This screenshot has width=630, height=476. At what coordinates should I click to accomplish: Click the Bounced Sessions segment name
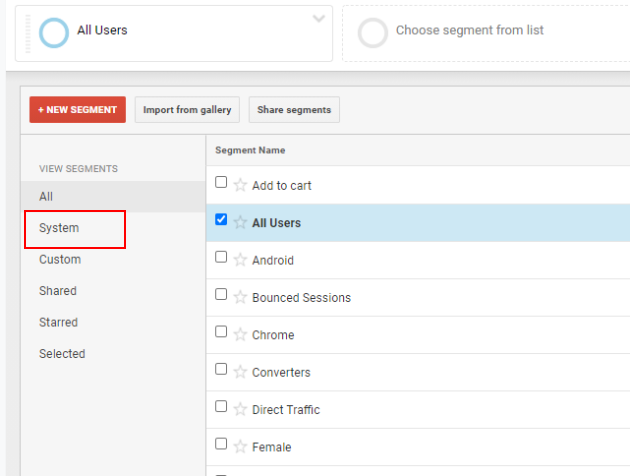[x=301, y=298]
